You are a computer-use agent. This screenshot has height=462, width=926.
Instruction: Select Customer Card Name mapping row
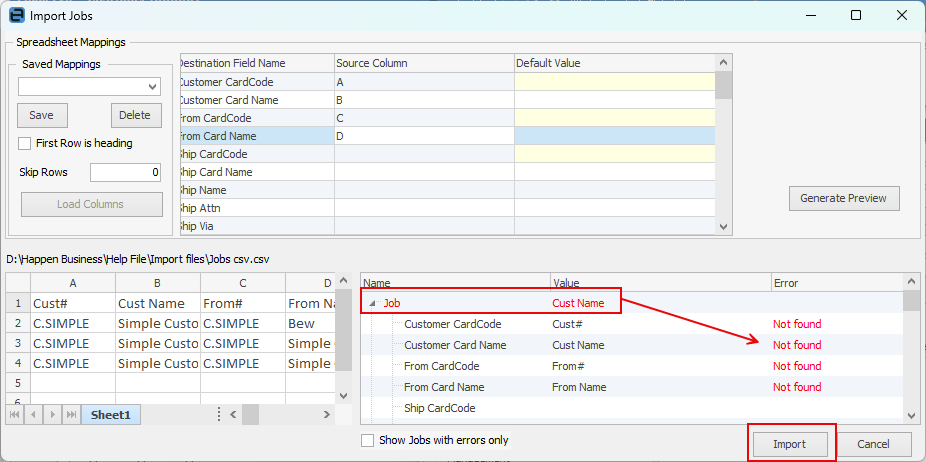click(447, 100)
